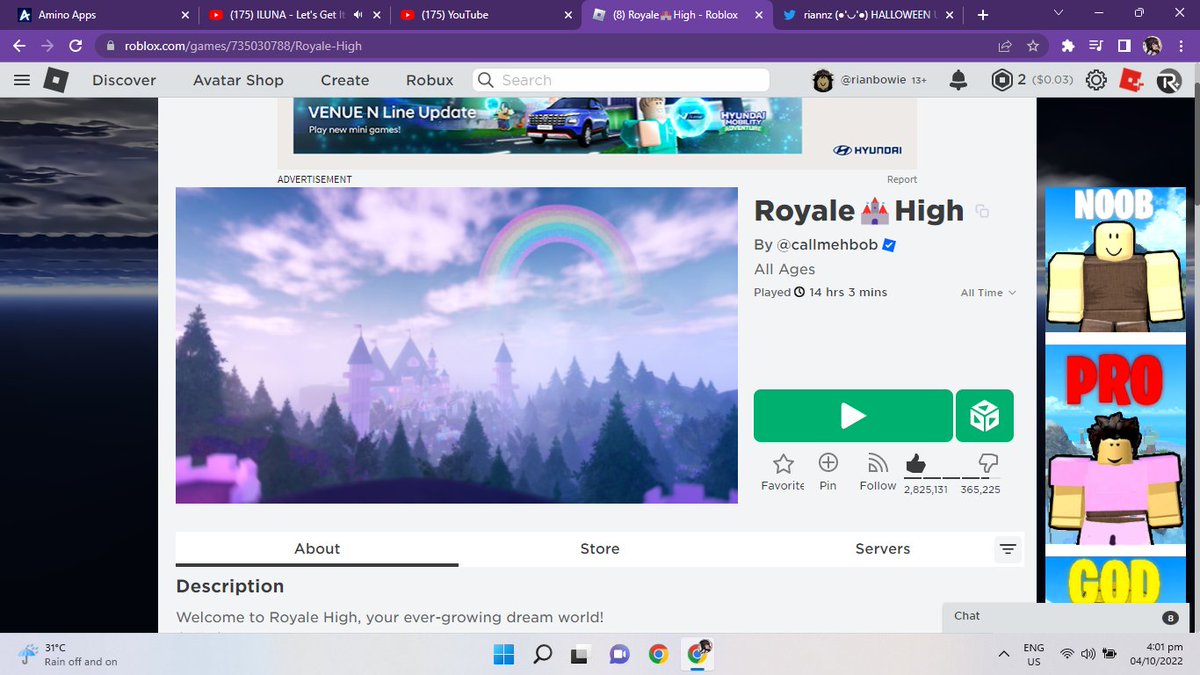Click the NOOB PRO GOD side ad
Image resolution: width=1200 pixels, height=675 pixels.
point(1115,396)
